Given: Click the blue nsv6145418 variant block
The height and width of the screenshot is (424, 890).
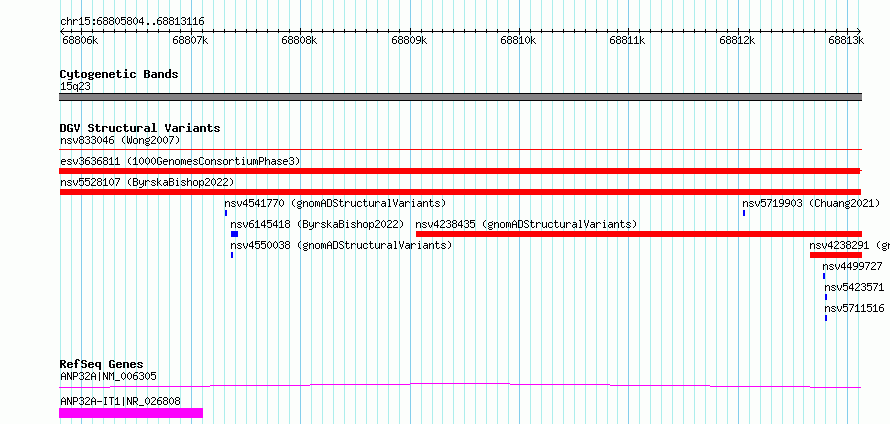Looking at the screenshot, I should pos(234,234).
